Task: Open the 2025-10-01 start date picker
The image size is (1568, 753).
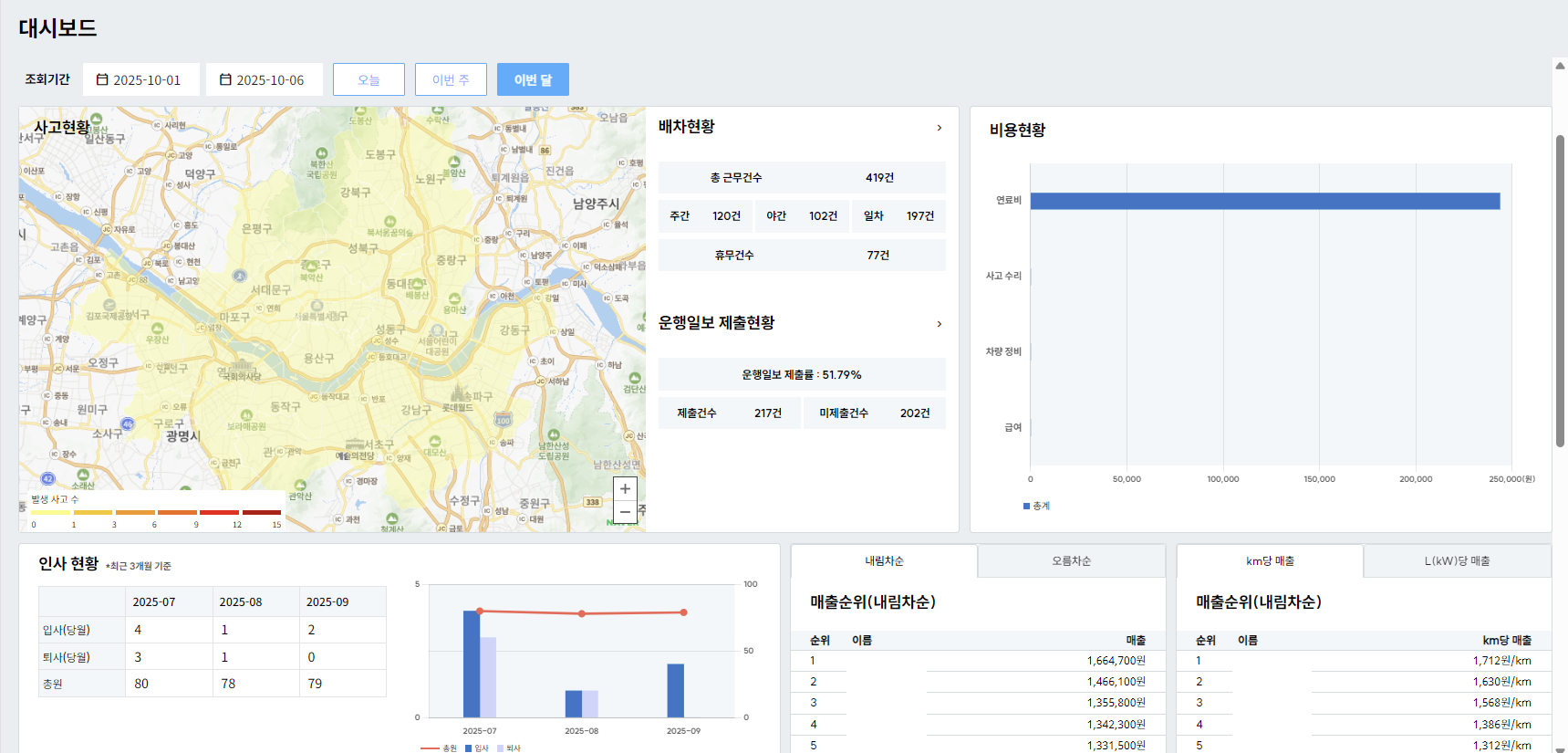Action: pyautogui.click(x=146, y=79)
